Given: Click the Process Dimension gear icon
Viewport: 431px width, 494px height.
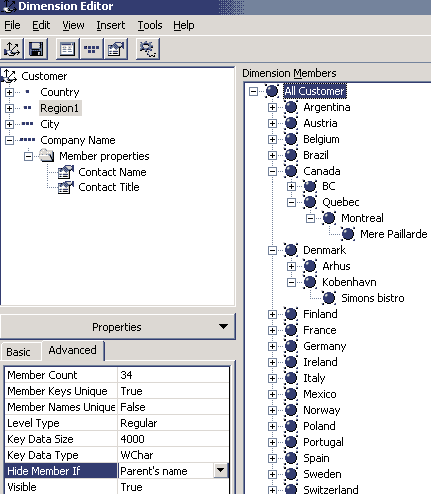Looking at the screenshot, I should coord(148,49).
